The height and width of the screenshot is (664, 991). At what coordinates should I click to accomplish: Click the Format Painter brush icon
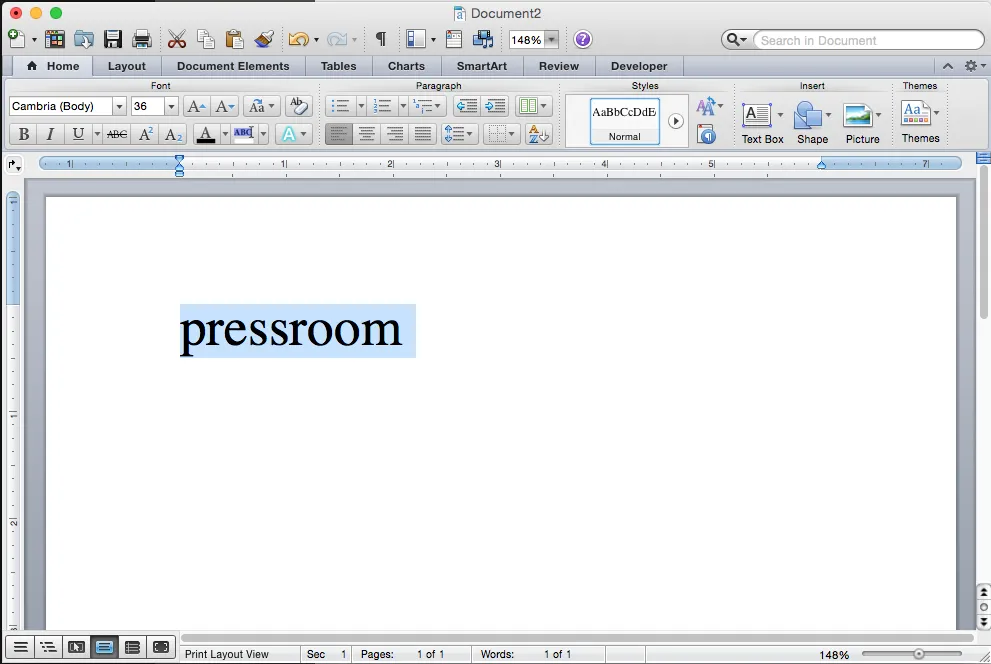[264, 40]
